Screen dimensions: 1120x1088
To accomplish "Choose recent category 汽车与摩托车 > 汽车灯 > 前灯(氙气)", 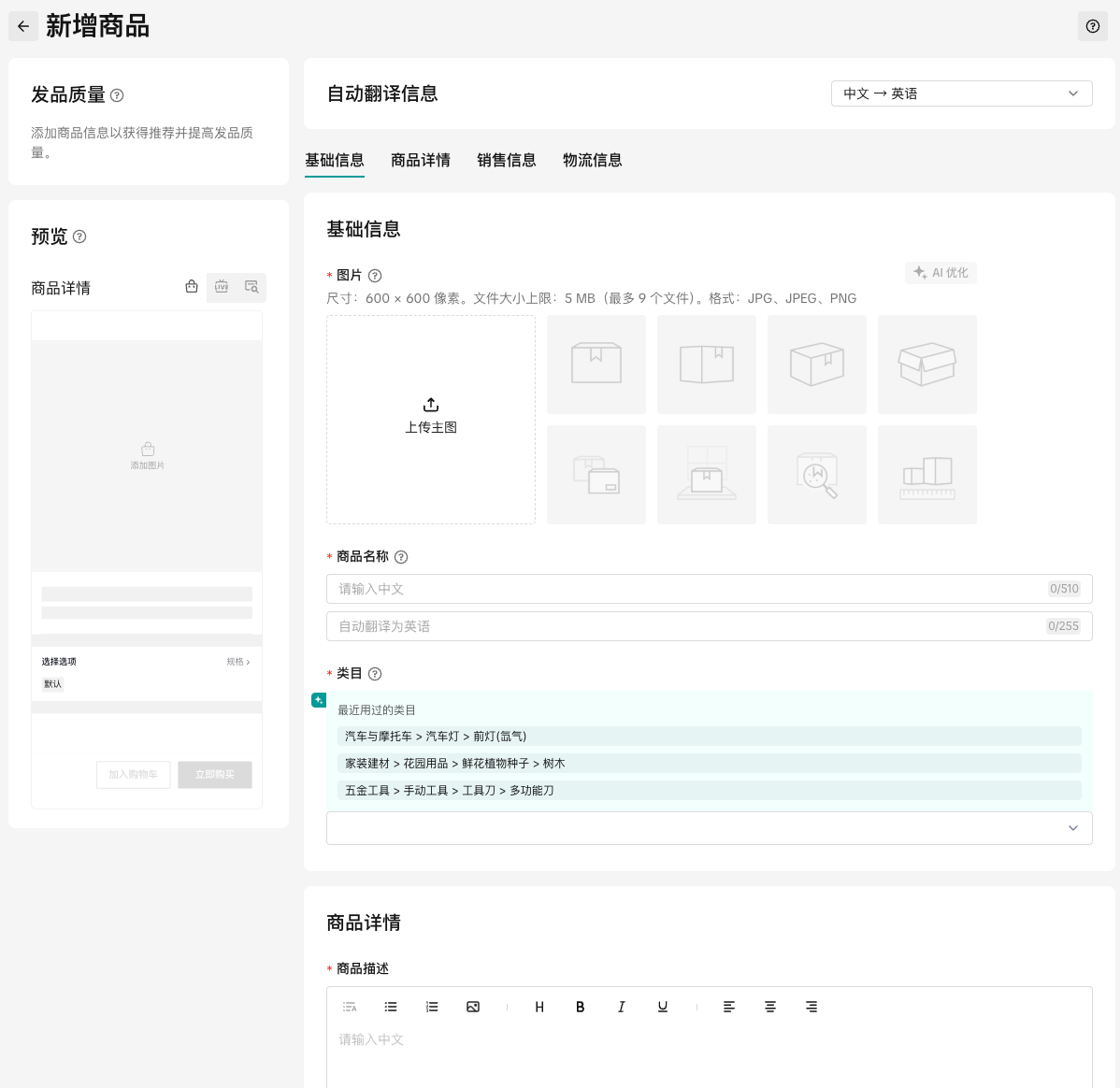I will tap(436, 737).
